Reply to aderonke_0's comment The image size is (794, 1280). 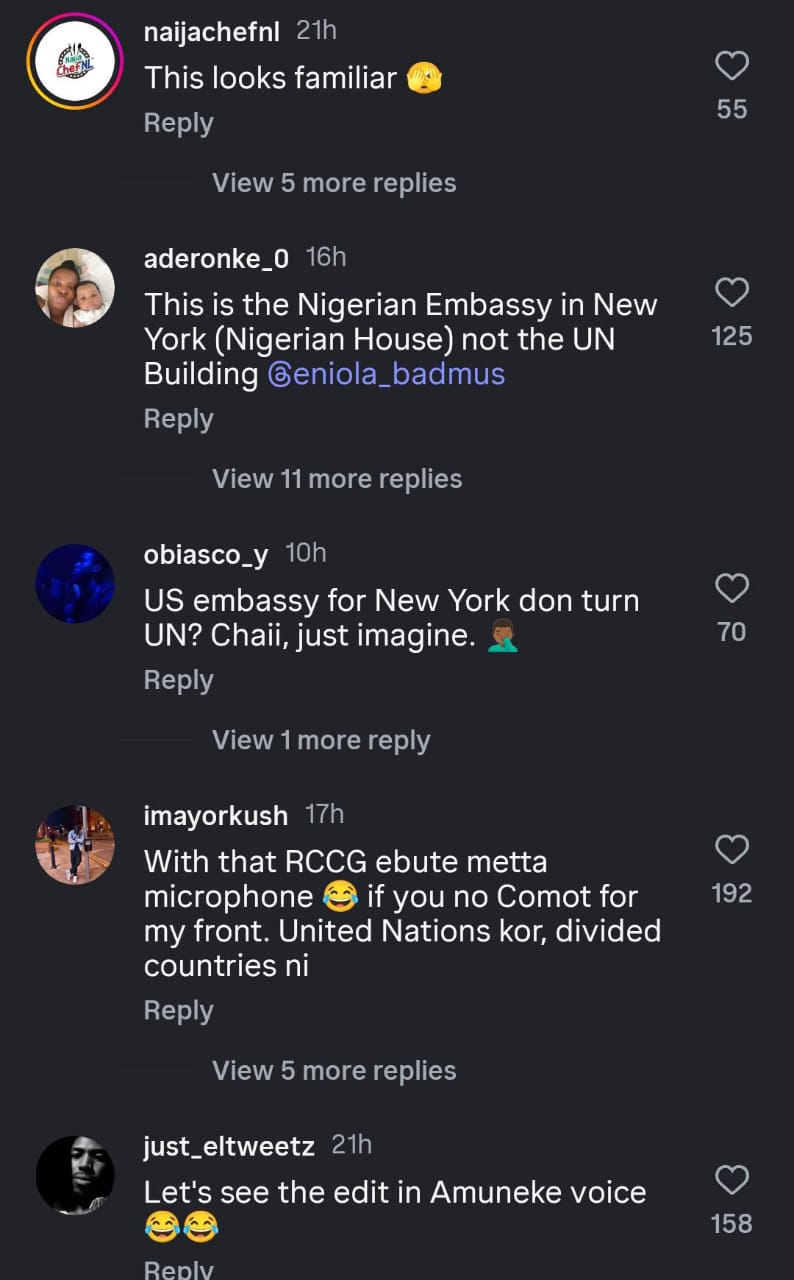pos(179,419)
